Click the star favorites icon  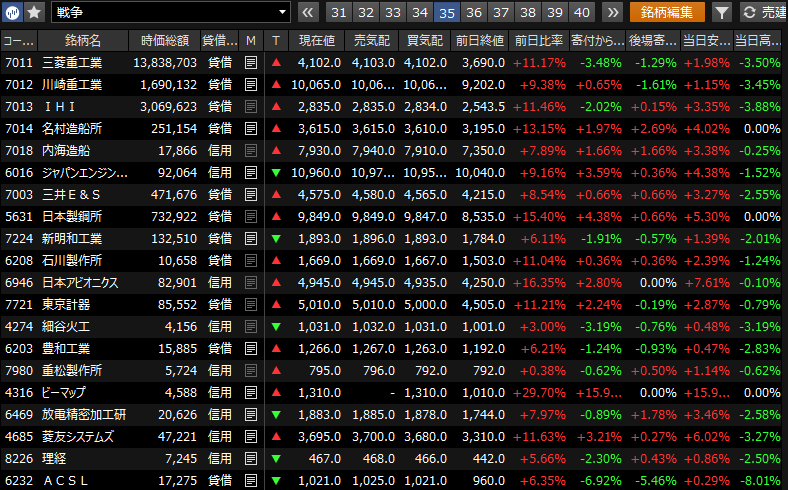coord(34,12)
